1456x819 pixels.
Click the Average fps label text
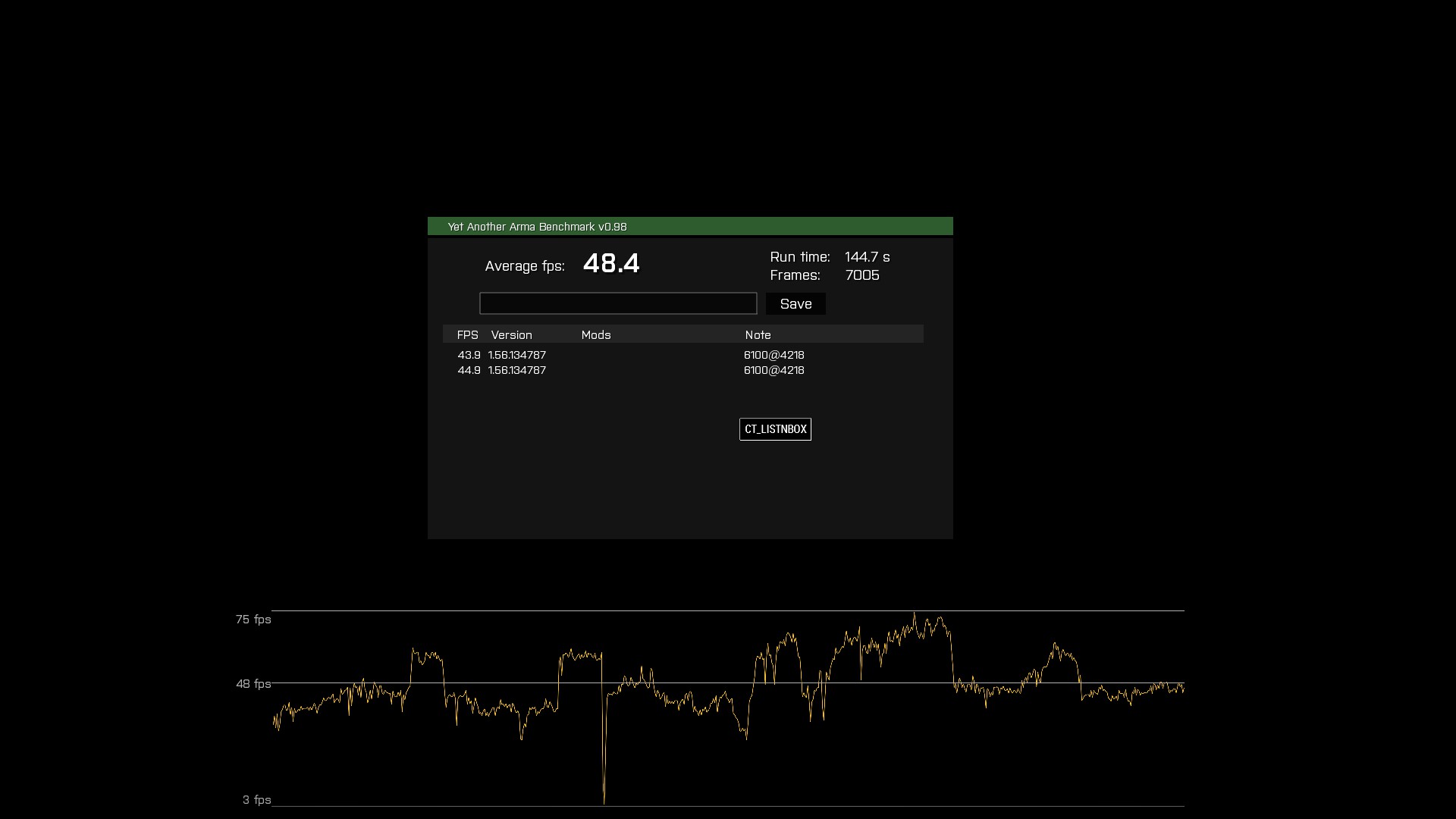(525, 266)
